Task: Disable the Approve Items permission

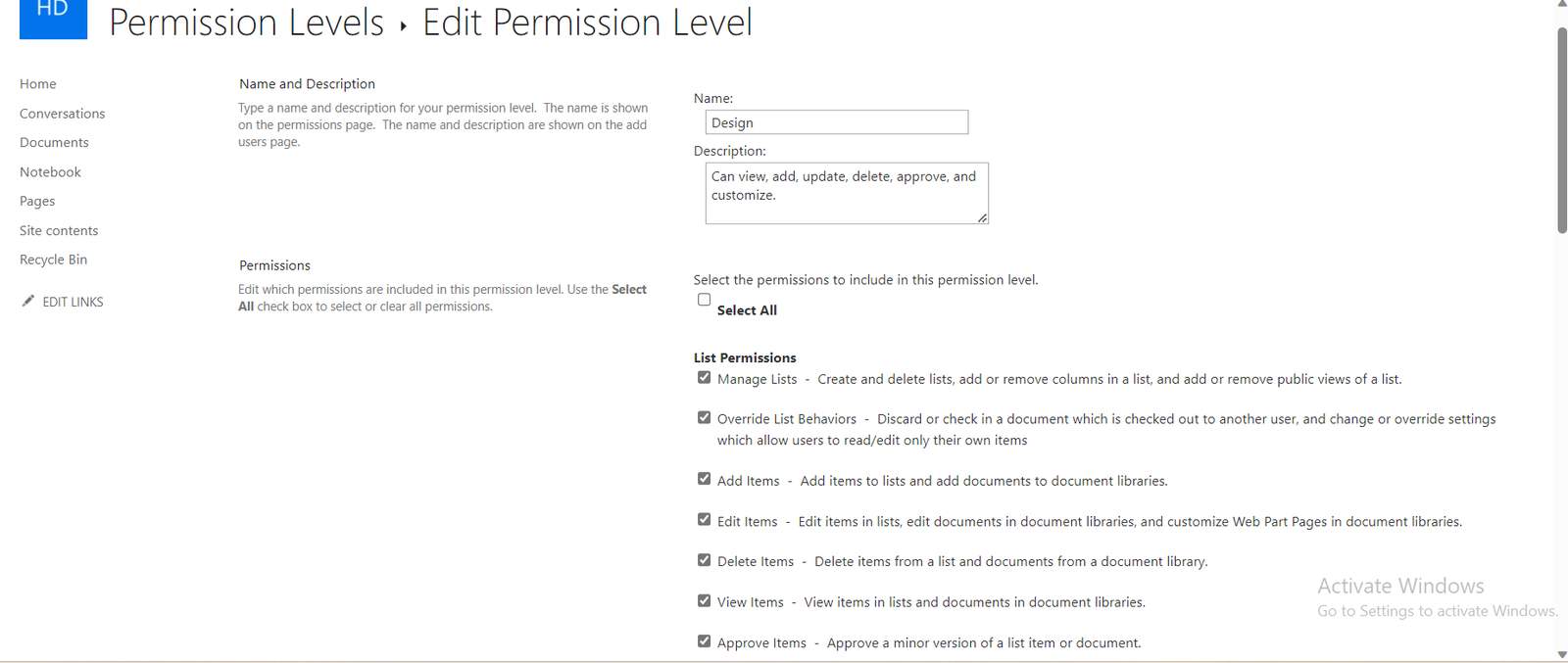Action: point(704,641)
